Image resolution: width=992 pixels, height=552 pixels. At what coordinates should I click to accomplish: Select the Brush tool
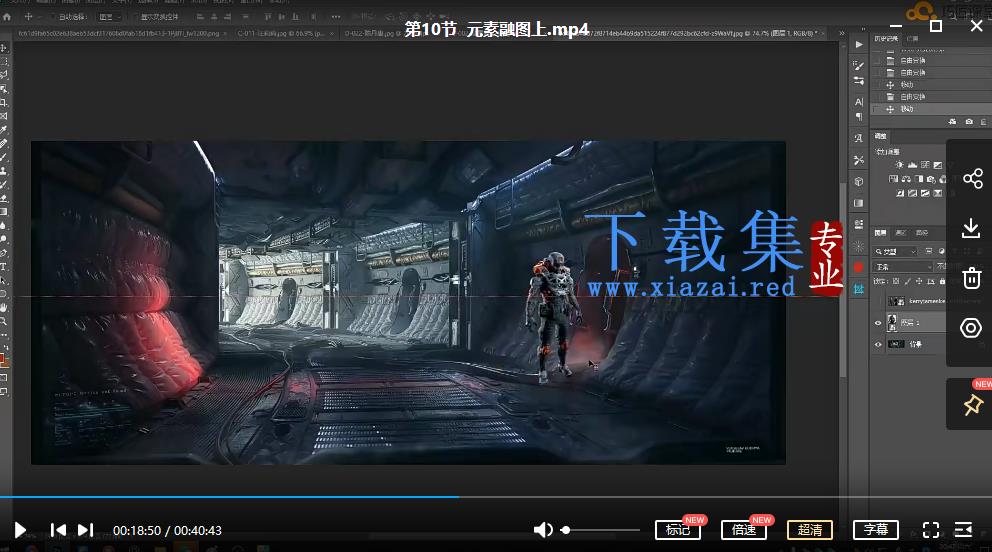point(4,157)
